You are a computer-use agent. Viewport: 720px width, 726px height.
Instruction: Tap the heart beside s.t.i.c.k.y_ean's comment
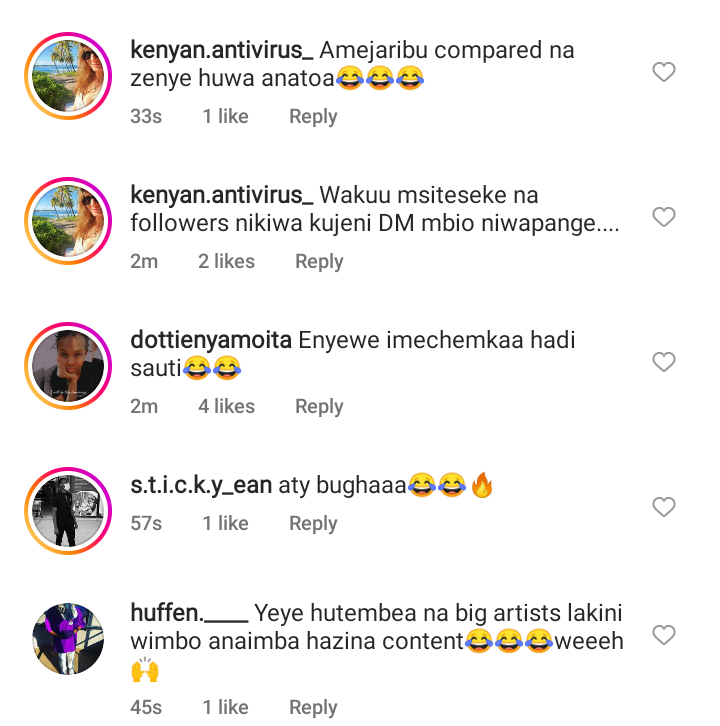pos(664,507)
